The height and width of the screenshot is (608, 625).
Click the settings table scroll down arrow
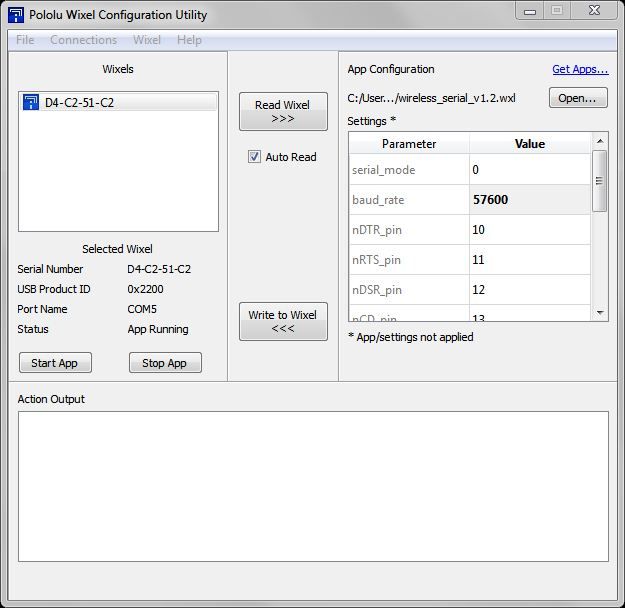(599, 313)
